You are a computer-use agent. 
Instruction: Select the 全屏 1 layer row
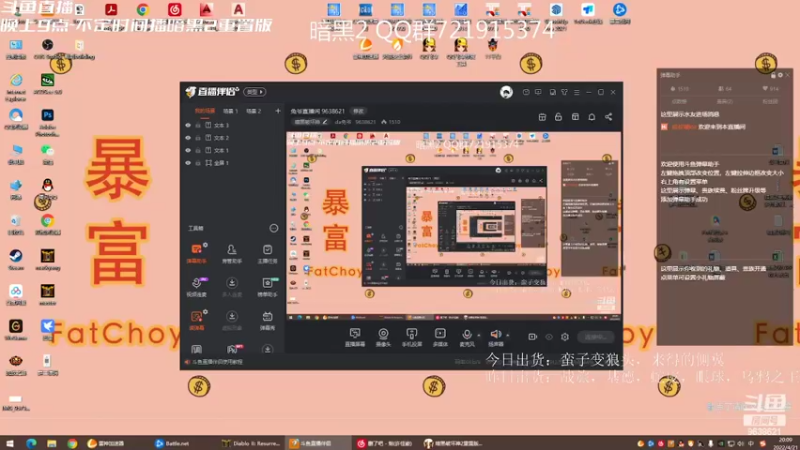tap(233, 163)
